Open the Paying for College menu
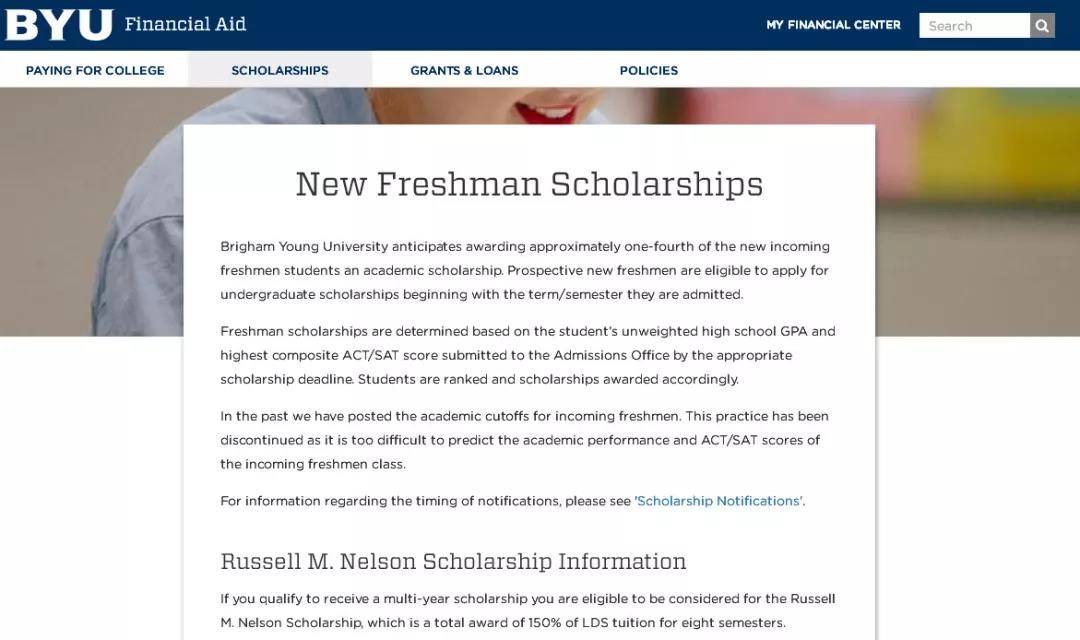The width and height of the screenshot is (1080, 640). pos(95,70)
